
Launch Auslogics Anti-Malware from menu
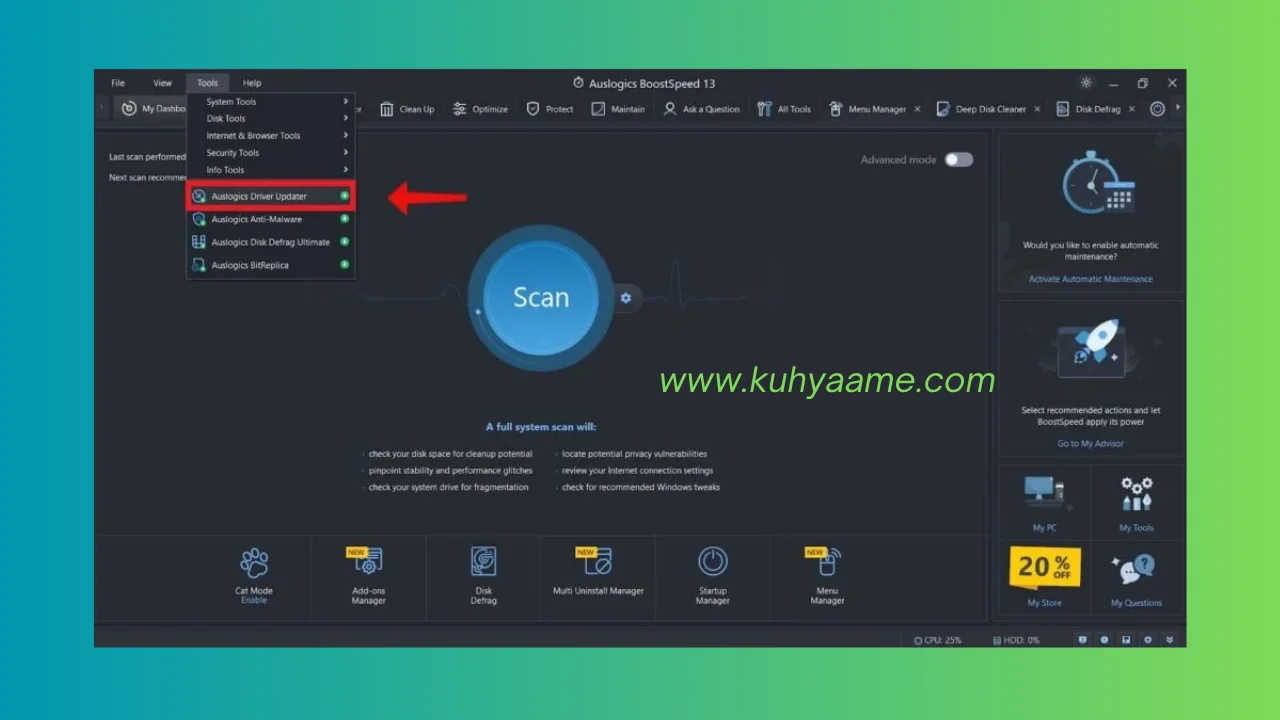[x=271, y=219]
